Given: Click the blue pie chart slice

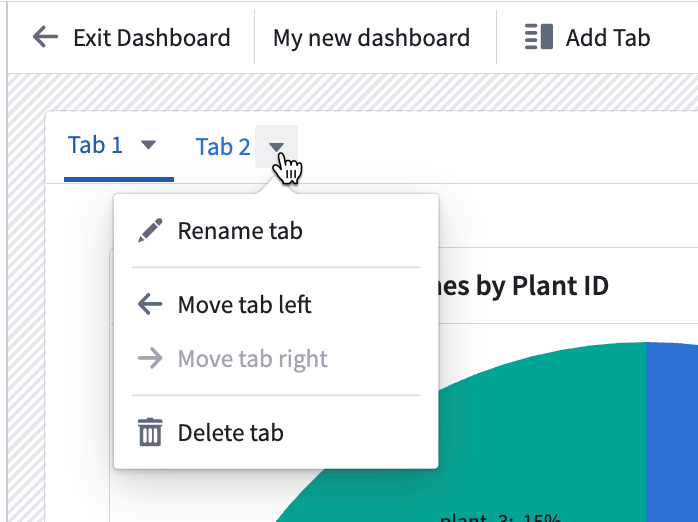Looking at the screenshot, I should pyautogui.click(x=672, y=432).
